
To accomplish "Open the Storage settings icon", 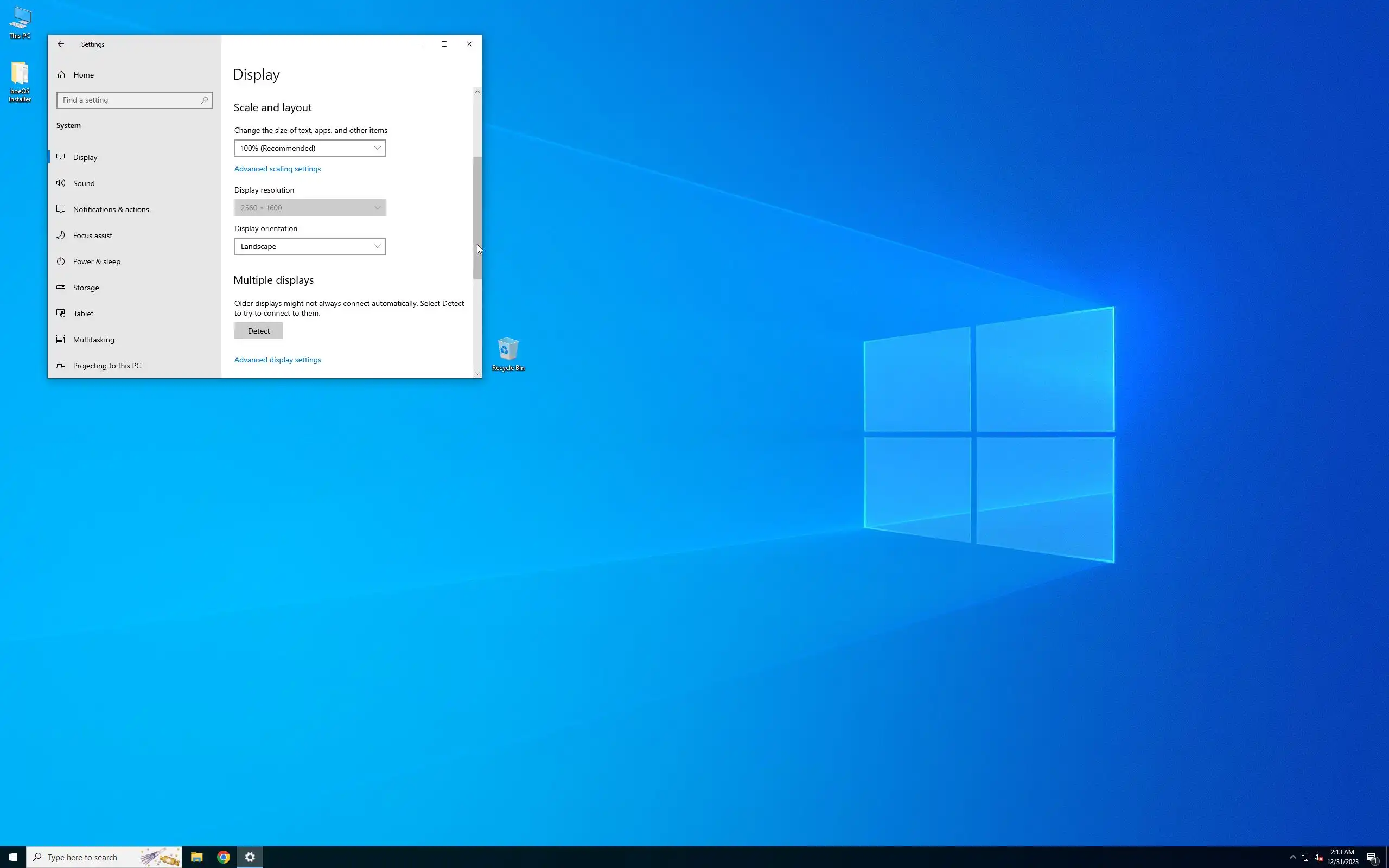I will tap(61, 288).
